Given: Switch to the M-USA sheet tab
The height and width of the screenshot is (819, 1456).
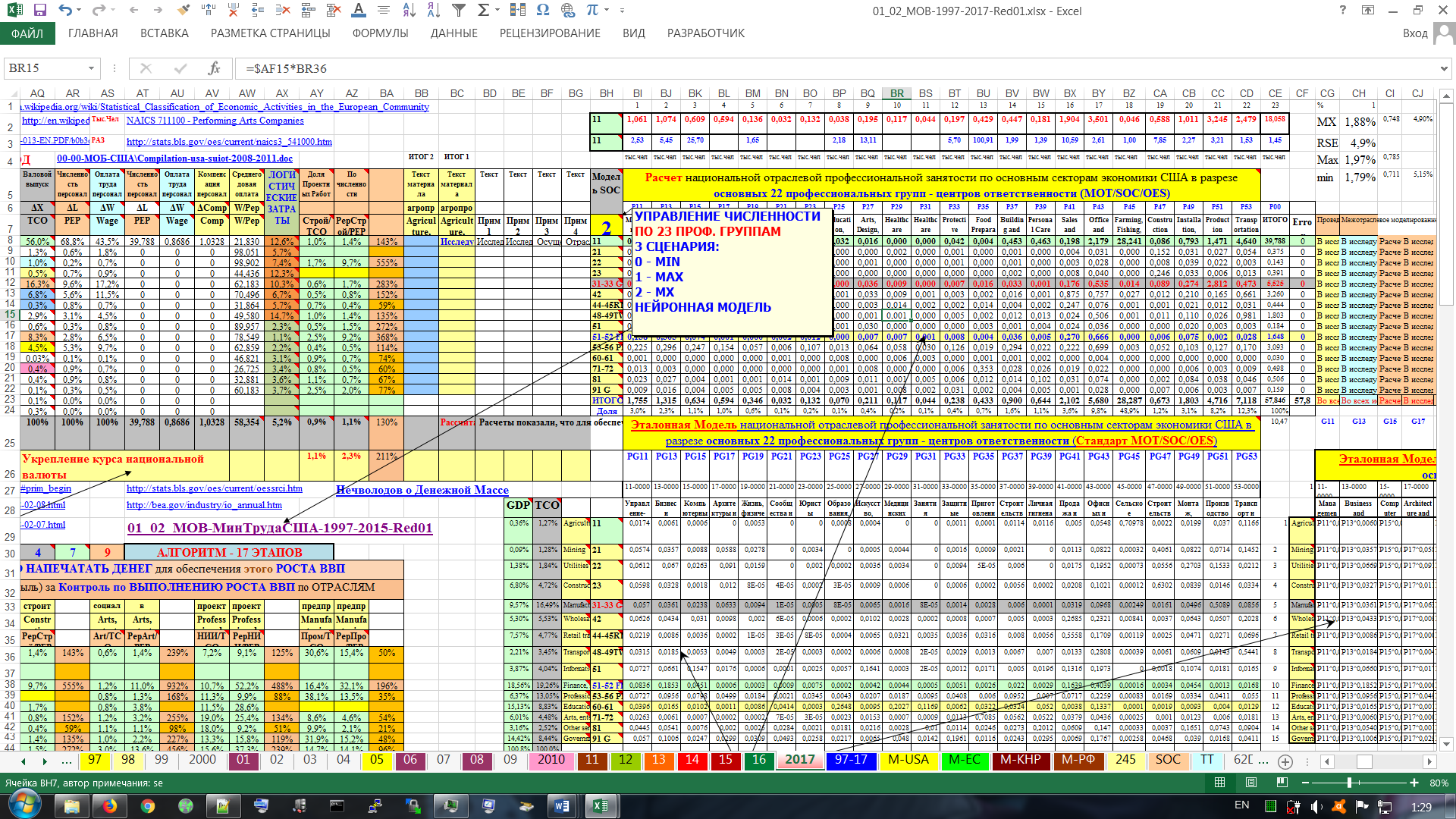Looking at the screenshot, I should tap(908, 760).
